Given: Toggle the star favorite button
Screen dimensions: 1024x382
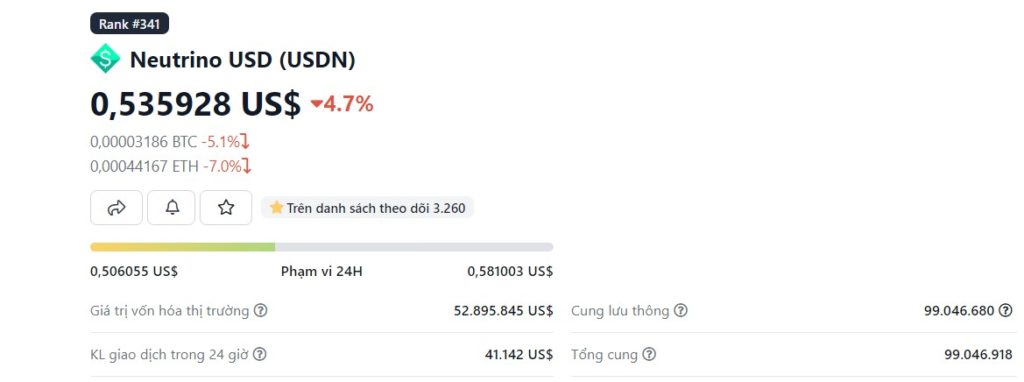Looking at the screenshot, I should (226, 208).
